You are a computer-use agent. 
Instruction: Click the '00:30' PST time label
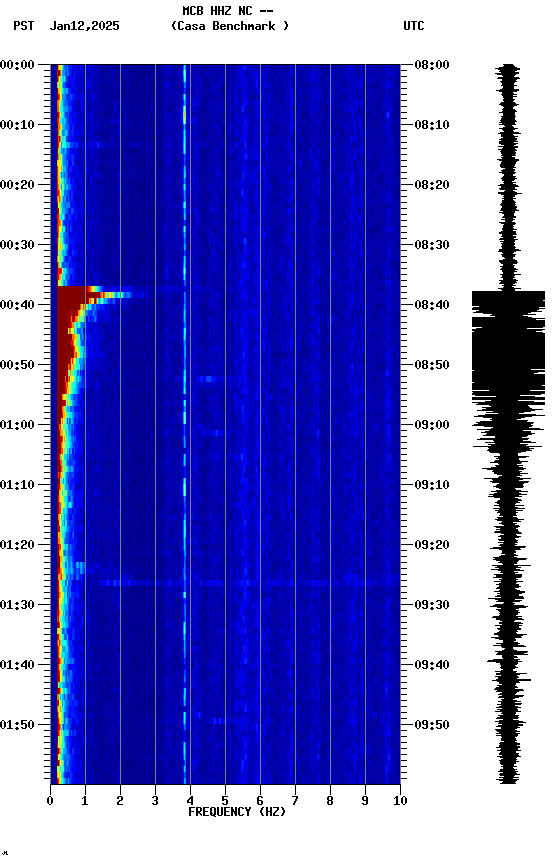click(x=17, y=245)
